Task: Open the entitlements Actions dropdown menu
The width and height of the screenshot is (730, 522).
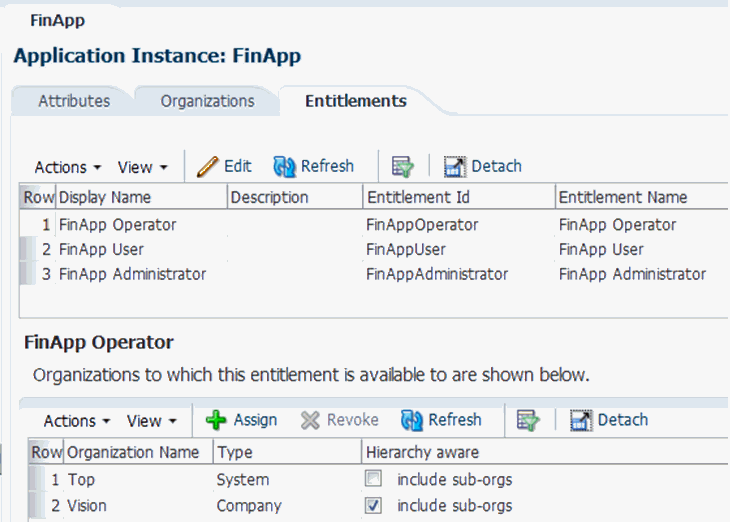Action: (68, 167)
